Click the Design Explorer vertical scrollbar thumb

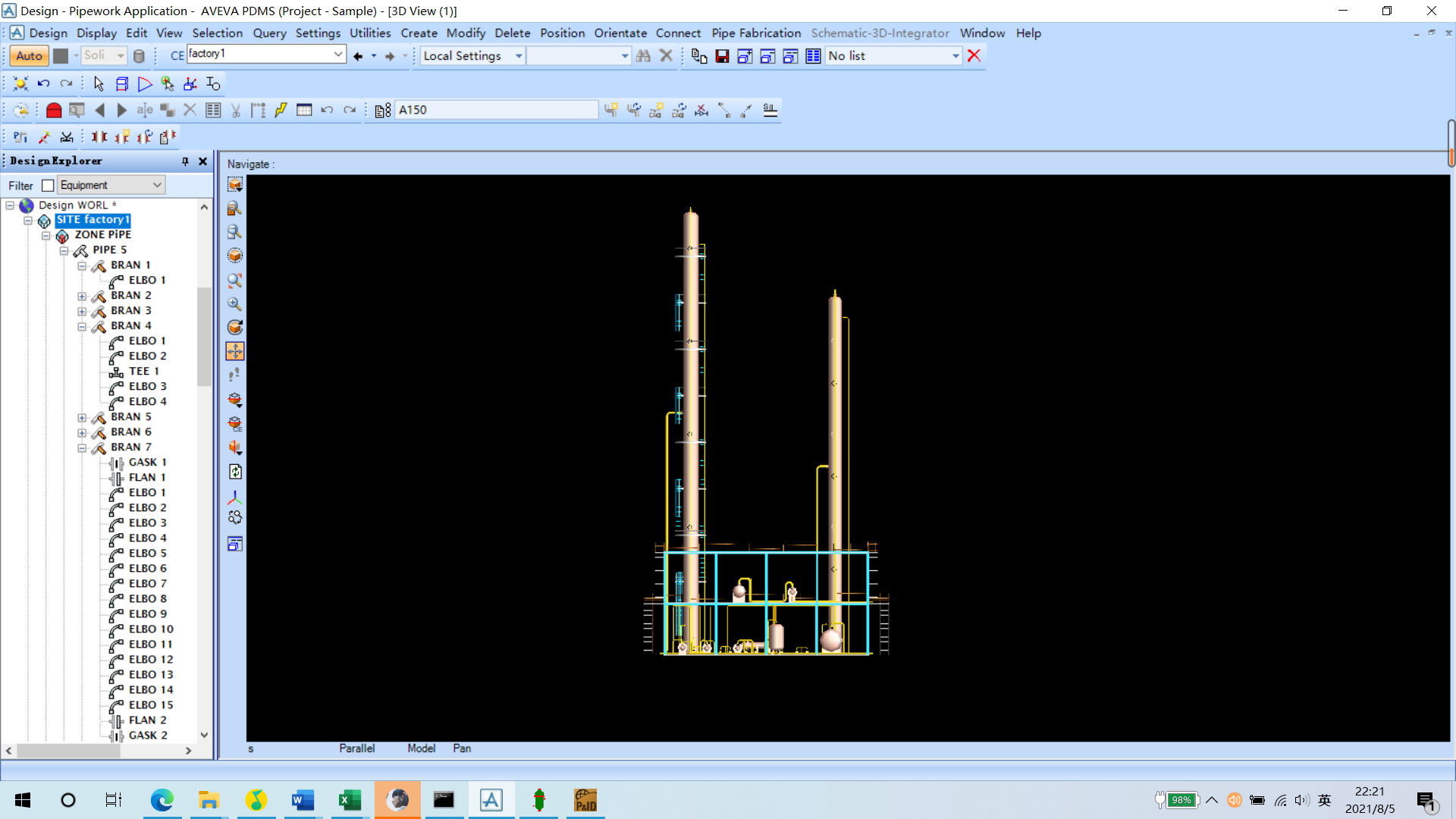click(x=203, y=337)
